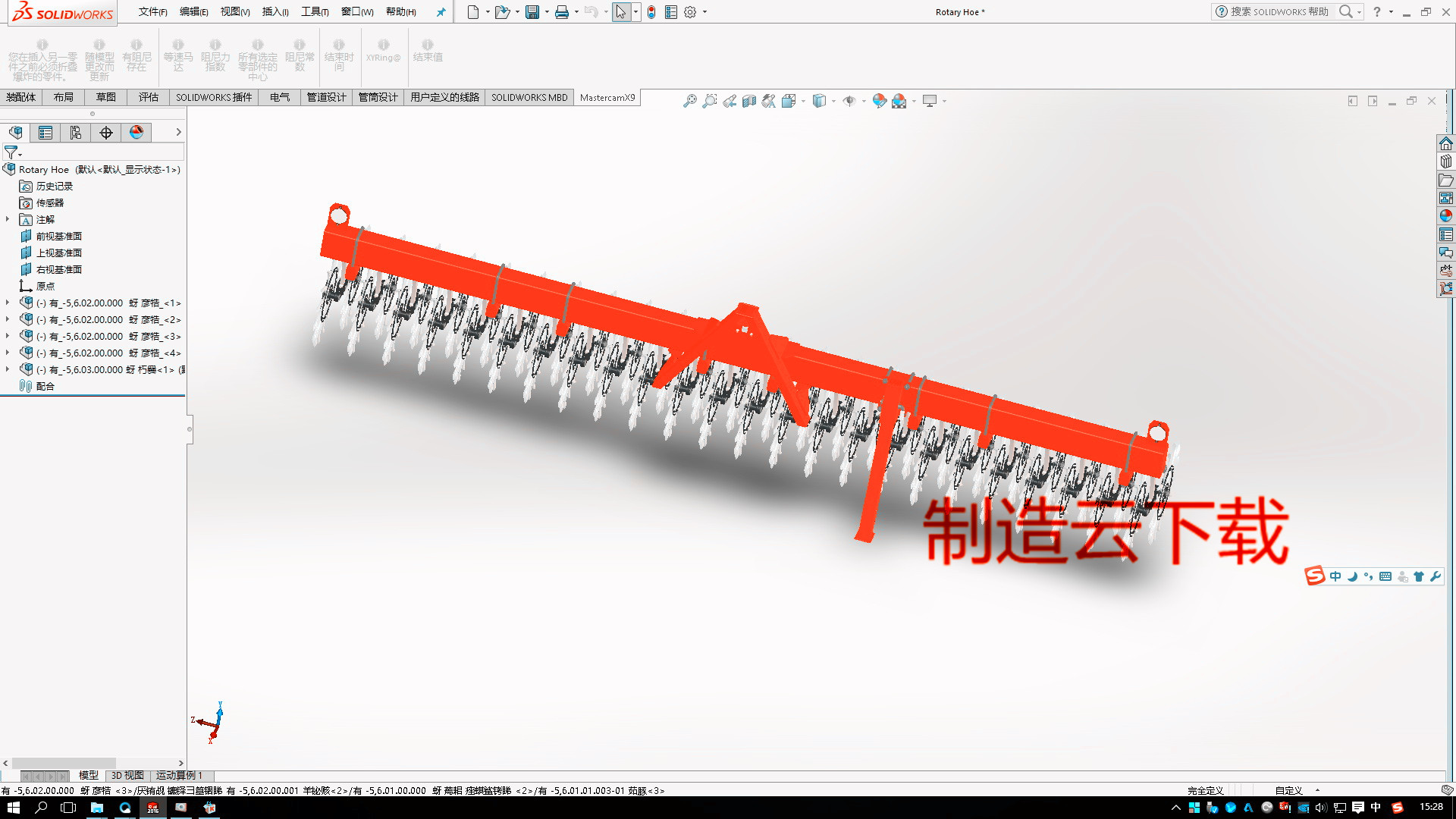The width and height of the screenshot is (1456, 819).
Task: Click the Print icon in the toolbar
Action: coord(560,12)
